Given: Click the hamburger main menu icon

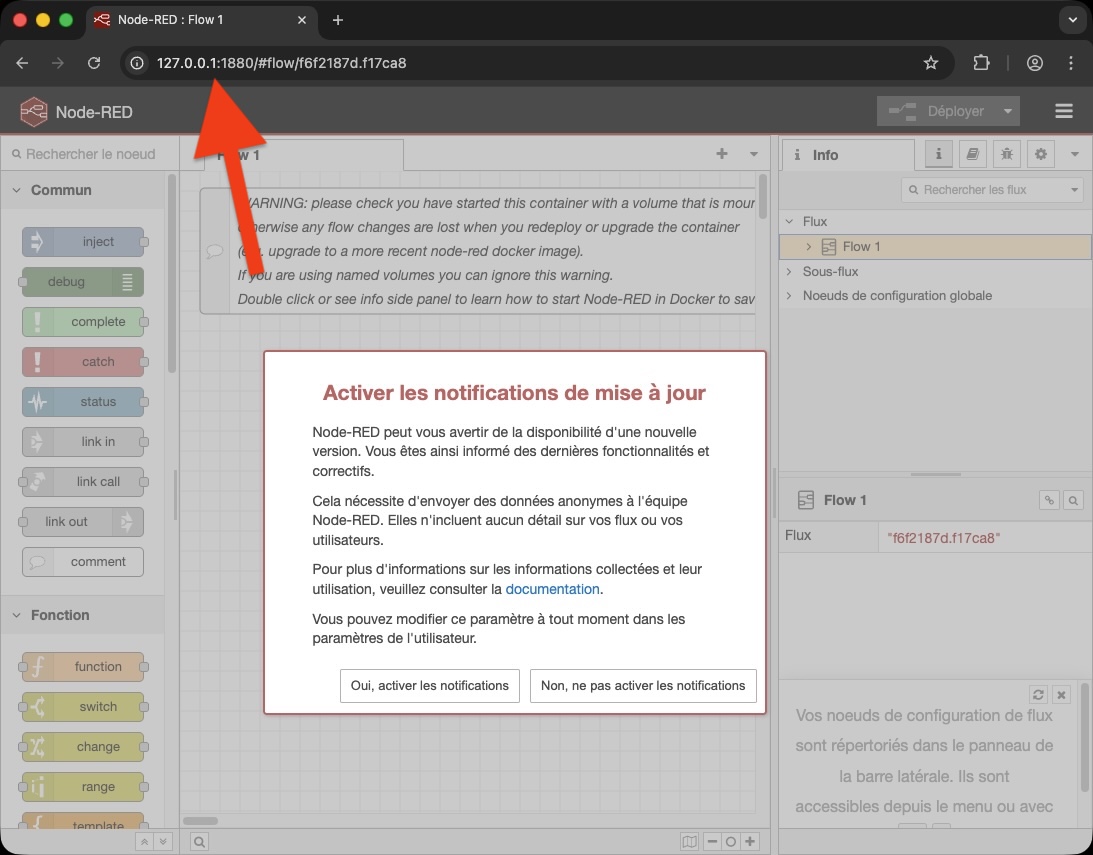Looking at the screenshot, I should 1063,111.
